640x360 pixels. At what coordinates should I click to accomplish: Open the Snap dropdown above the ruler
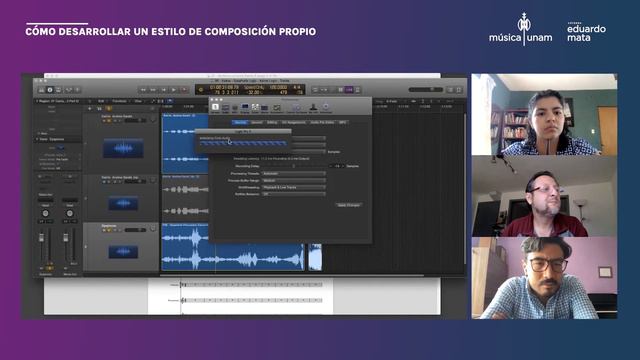pos(394,101)
